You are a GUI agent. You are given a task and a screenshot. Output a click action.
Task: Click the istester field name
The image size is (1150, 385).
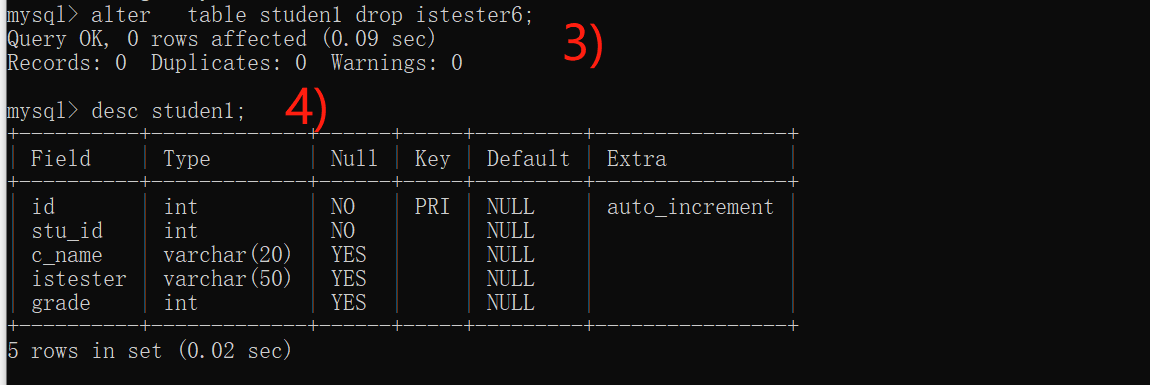(x=79, y=279)
